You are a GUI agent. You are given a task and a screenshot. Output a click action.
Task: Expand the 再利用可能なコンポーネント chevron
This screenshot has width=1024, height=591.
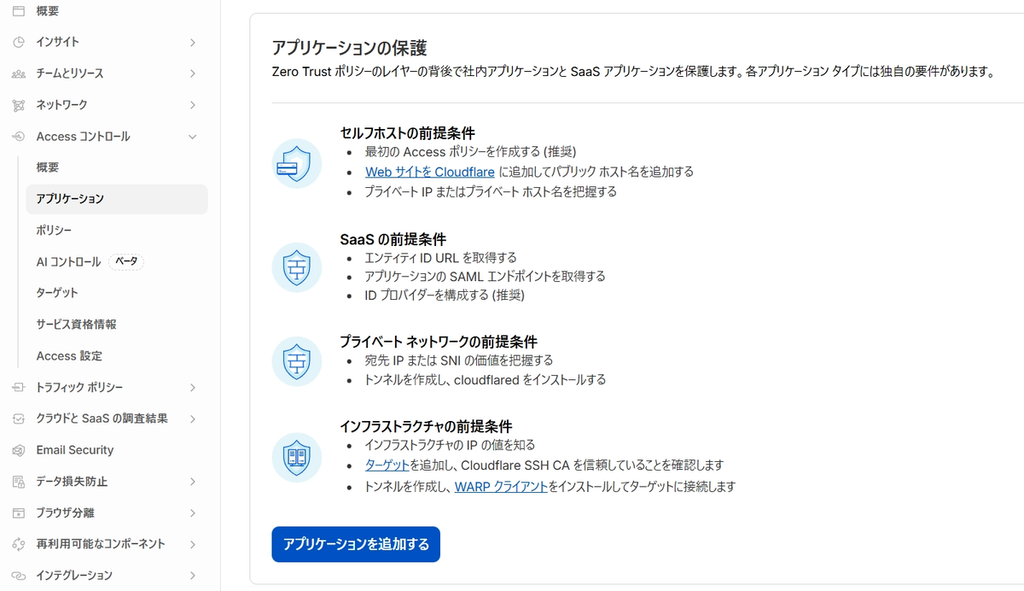pos(193,545)
